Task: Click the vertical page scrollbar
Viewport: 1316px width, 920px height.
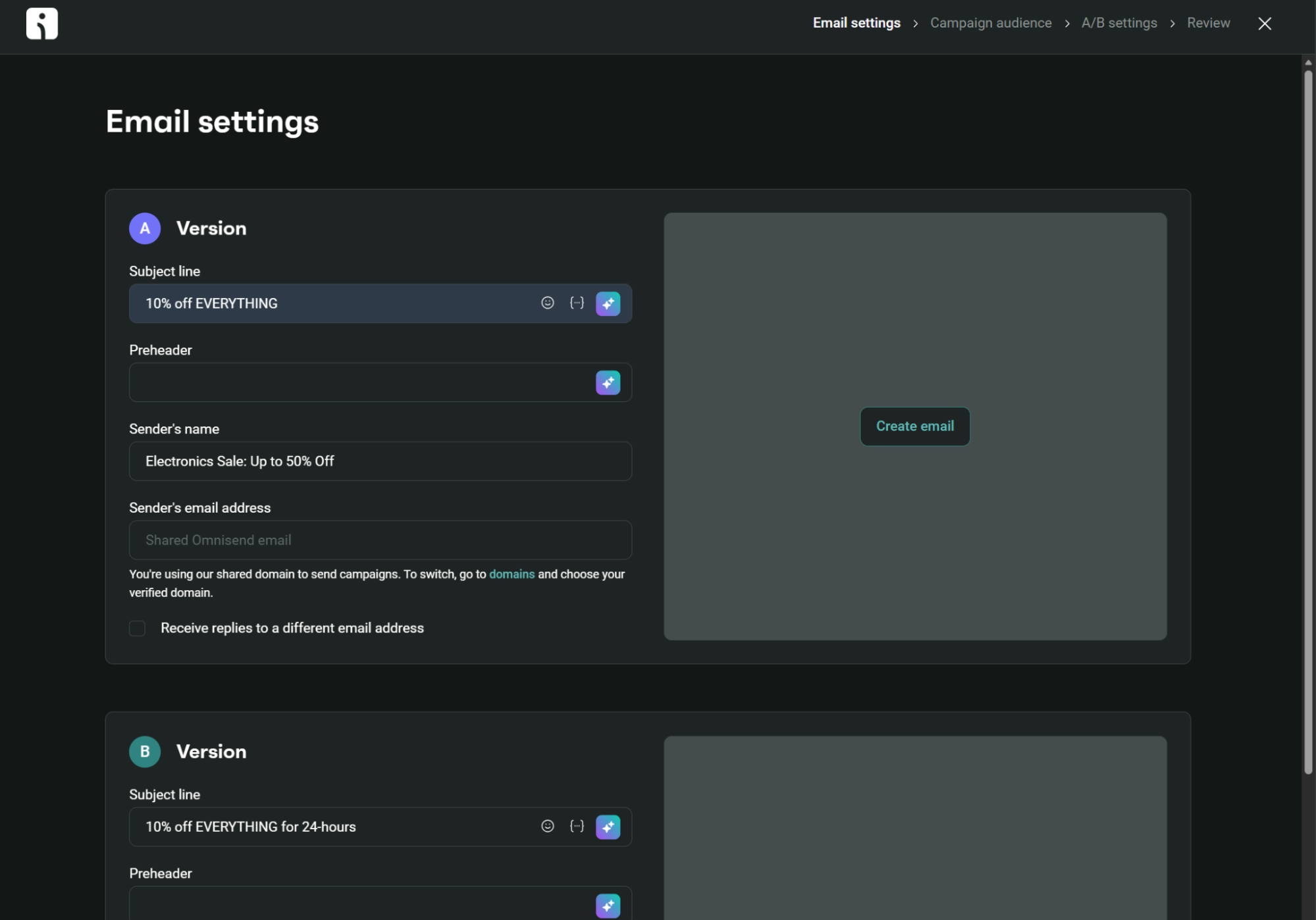Action: click(1308, 421)
